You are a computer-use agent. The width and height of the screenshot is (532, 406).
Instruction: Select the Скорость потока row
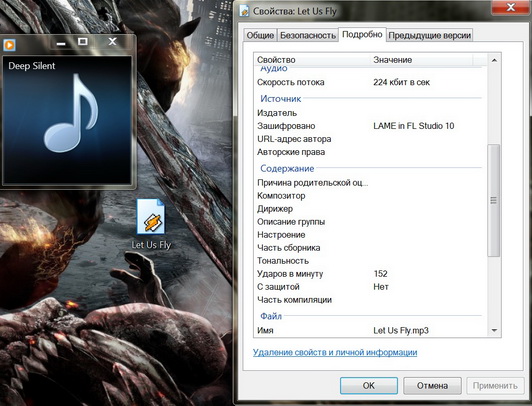pyautogui.click(x=370, y=82)
